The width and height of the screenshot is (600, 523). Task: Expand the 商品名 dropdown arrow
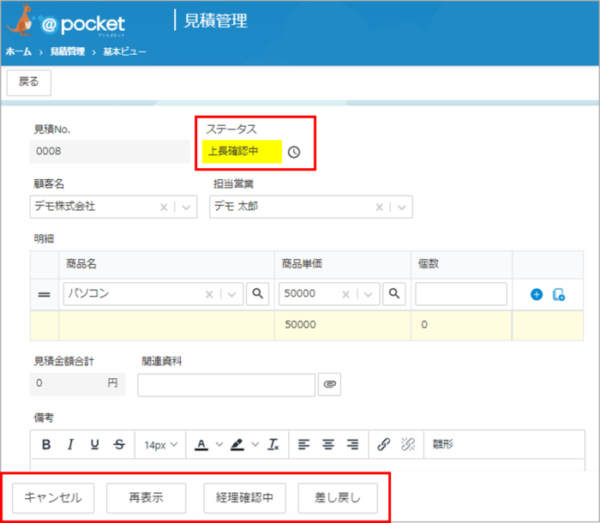pyautogui.click(x=232, y=295)
